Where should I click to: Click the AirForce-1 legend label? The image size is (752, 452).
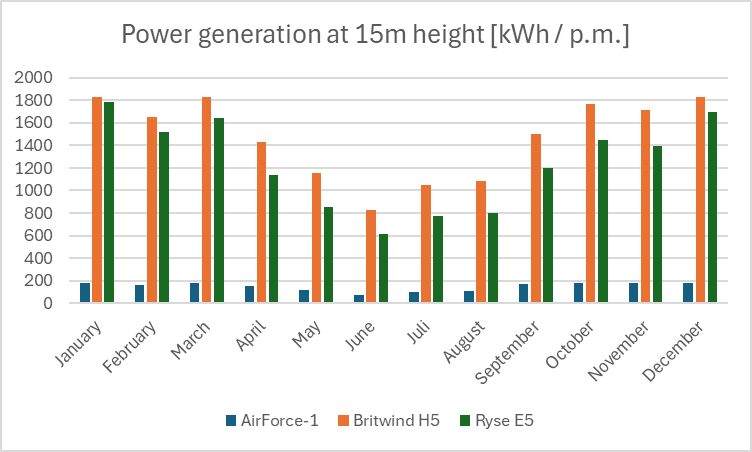[279, 421]
